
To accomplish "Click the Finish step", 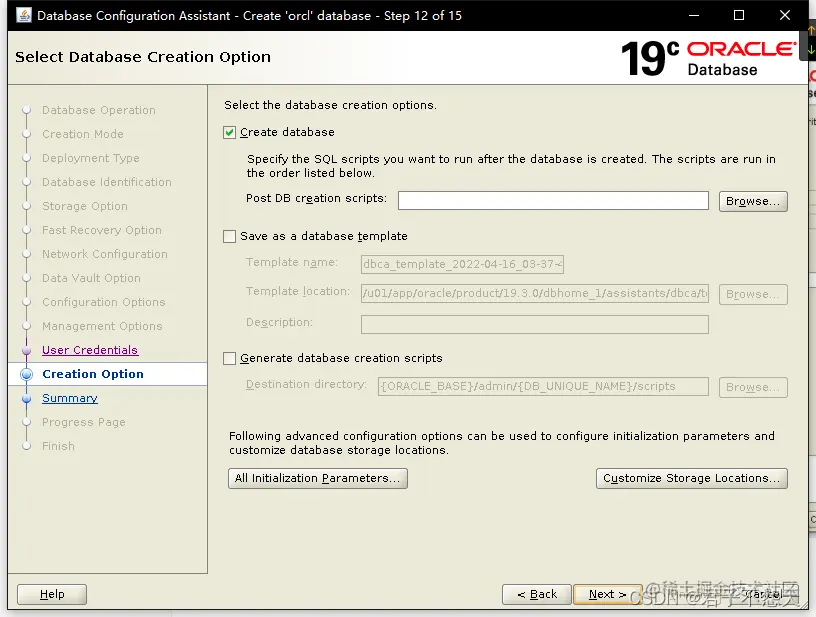I will (x=58, y=446).
